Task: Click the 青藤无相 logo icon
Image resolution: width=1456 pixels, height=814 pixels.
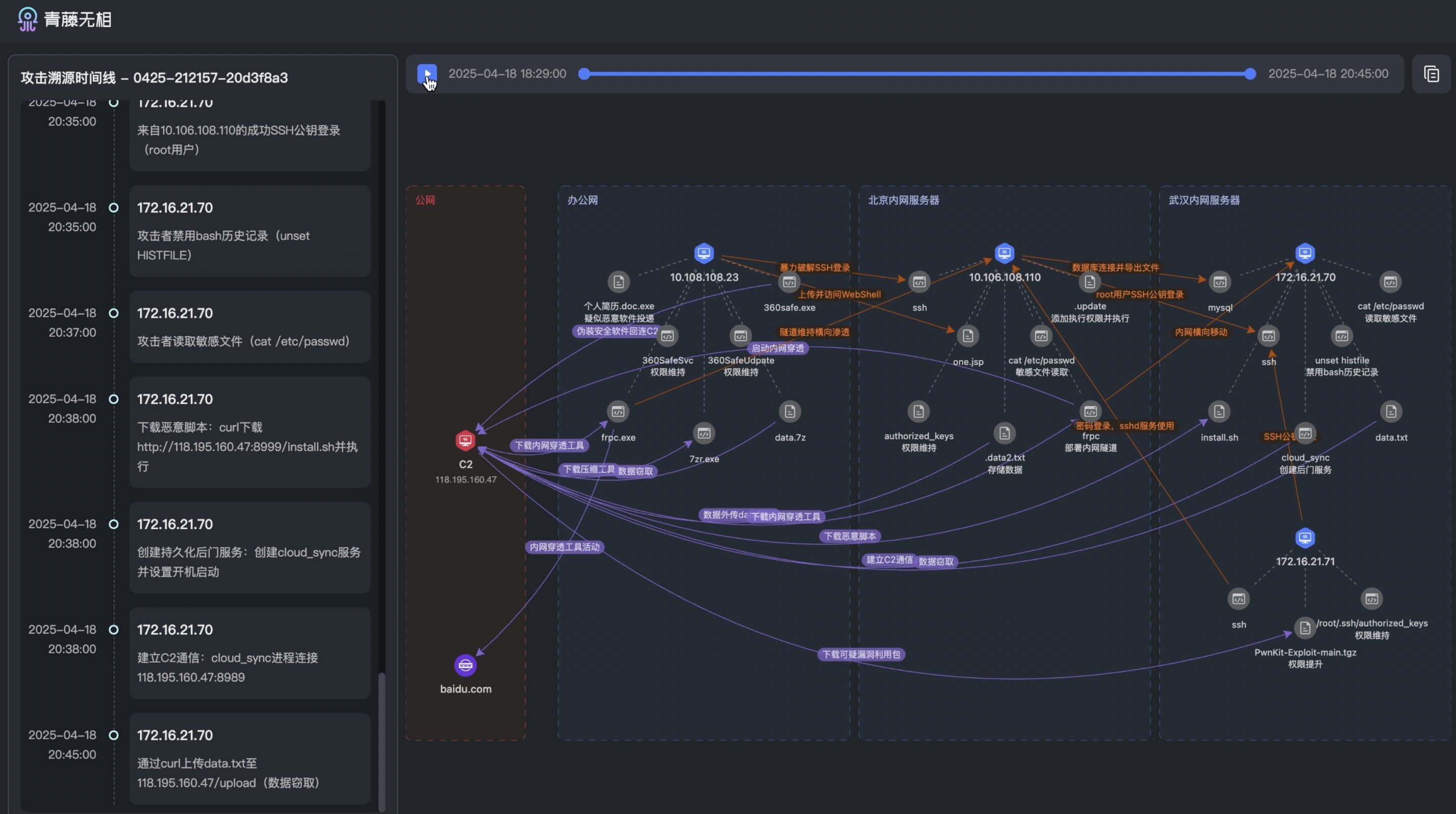Action: (27, 19)
